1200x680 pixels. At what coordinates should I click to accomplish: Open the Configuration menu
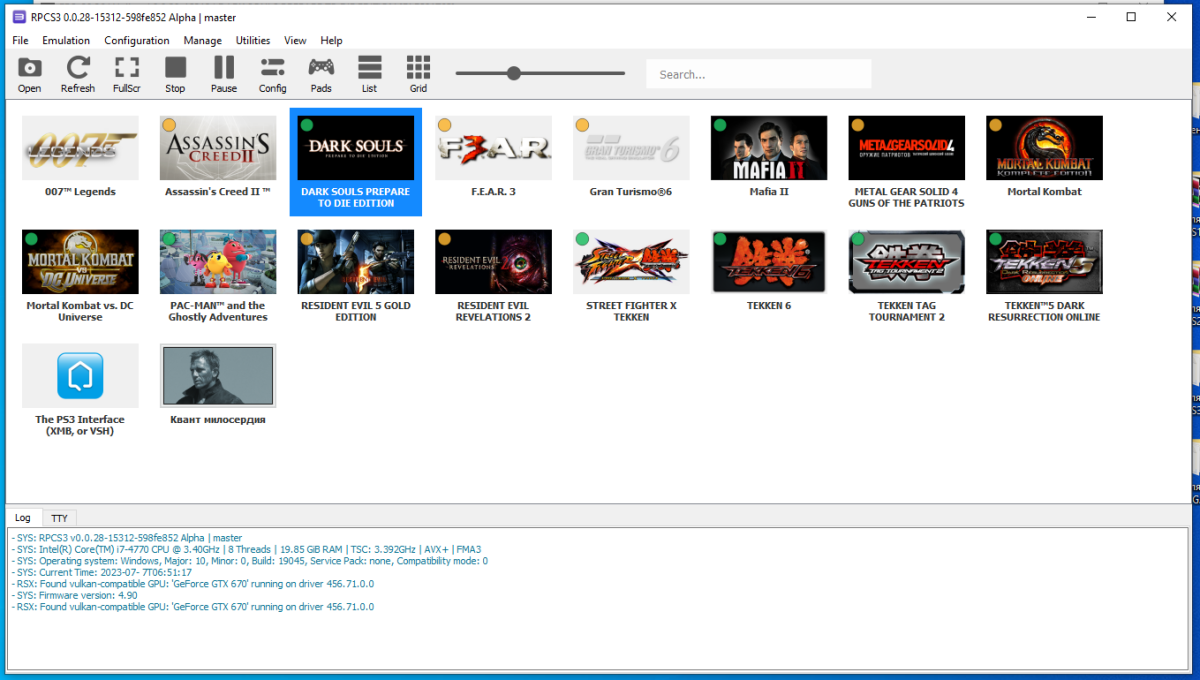(137, 41)
